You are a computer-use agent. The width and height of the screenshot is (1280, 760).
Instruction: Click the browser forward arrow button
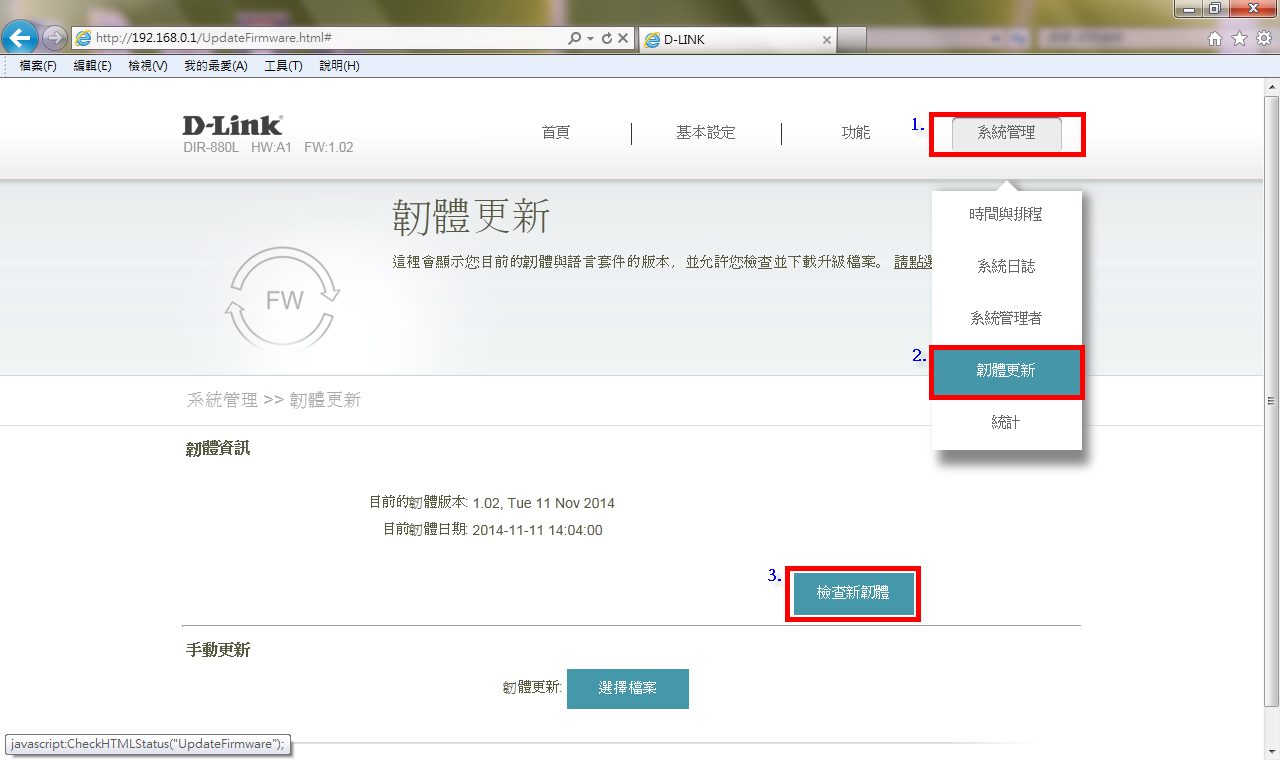coord(55,38)
